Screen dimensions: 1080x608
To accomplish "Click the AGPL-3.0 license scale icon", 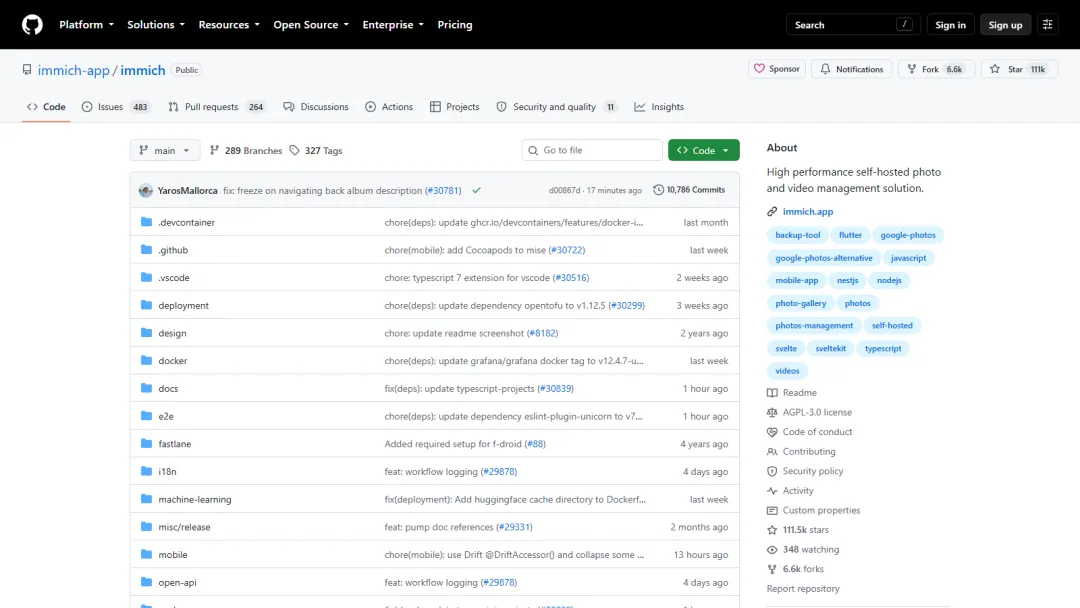I will [x=772, y=412].
